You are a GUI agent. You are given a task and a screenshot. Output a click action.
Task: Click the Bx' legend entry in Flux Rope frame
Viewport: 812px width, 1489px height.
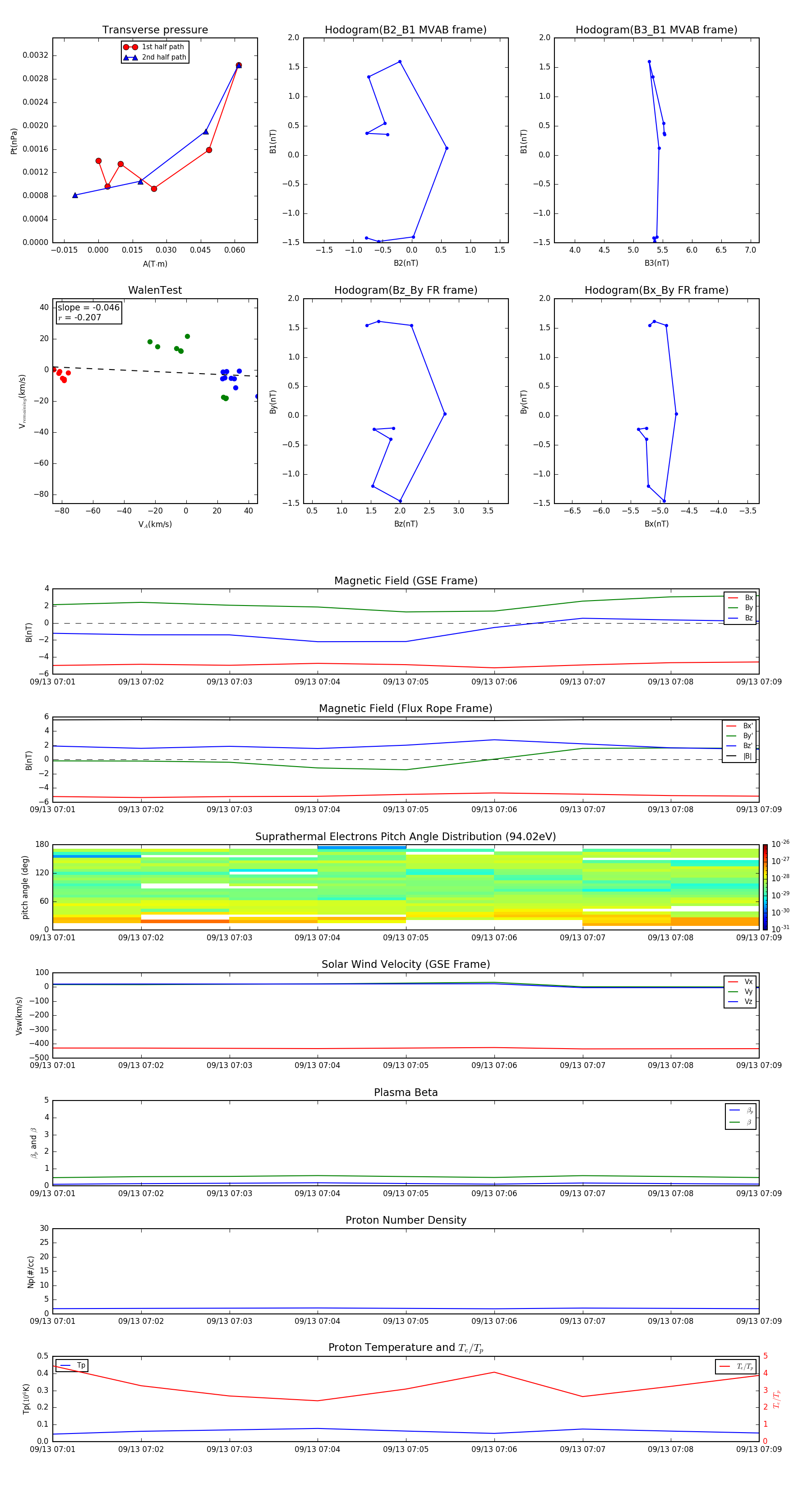click(x=739, y=726)
